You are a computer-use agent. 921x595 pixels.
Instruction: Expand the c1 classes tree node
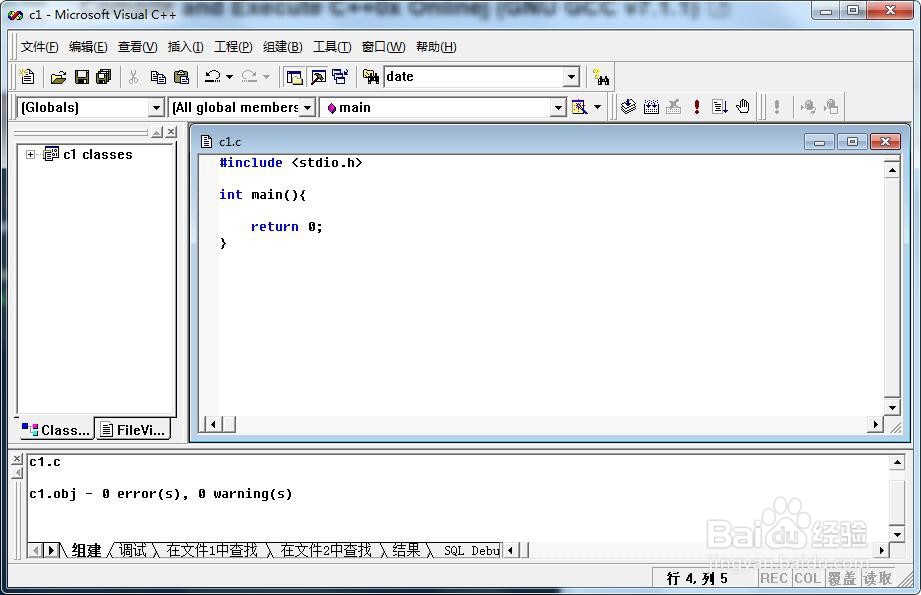pos(30,154)
